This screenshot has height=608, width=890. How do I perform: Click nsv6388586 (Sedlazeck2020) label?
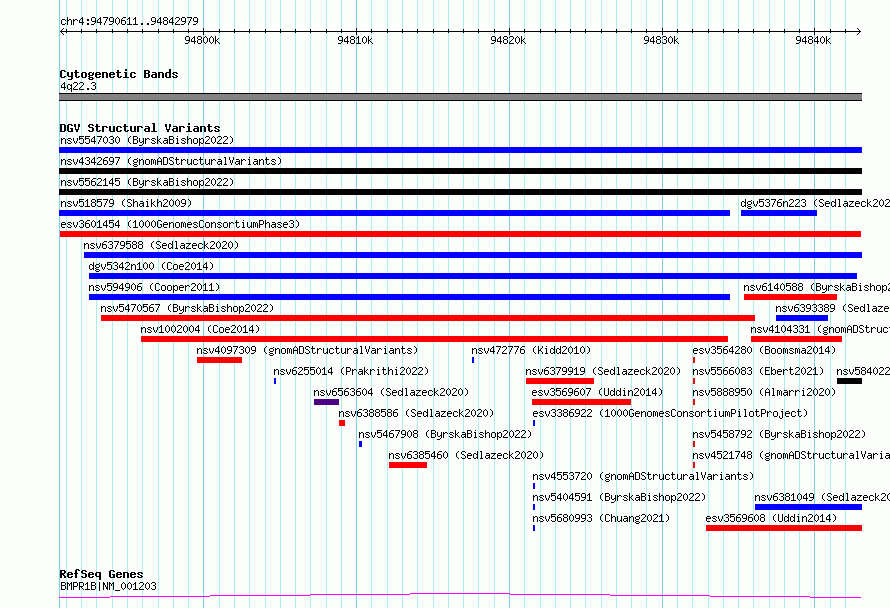click(x=416, y=413)
